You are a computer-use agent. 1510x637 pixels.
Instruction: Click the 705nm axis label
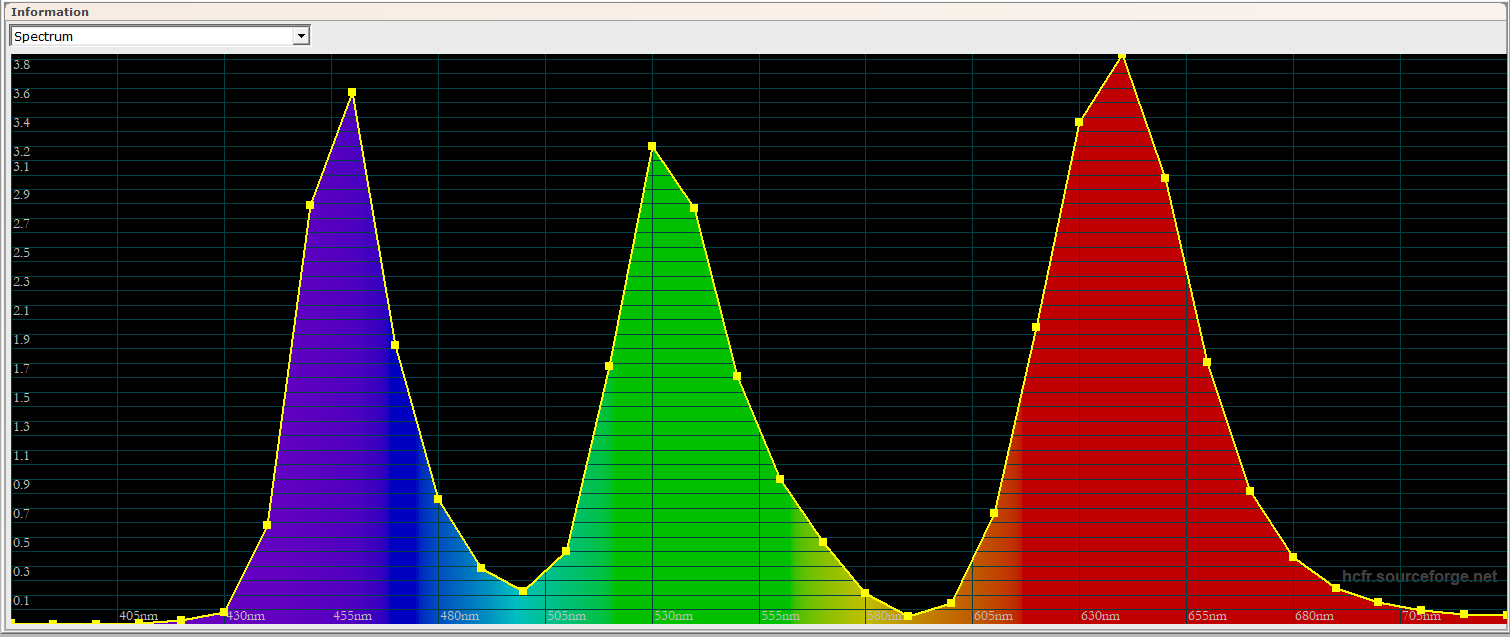coord(1421,616)
